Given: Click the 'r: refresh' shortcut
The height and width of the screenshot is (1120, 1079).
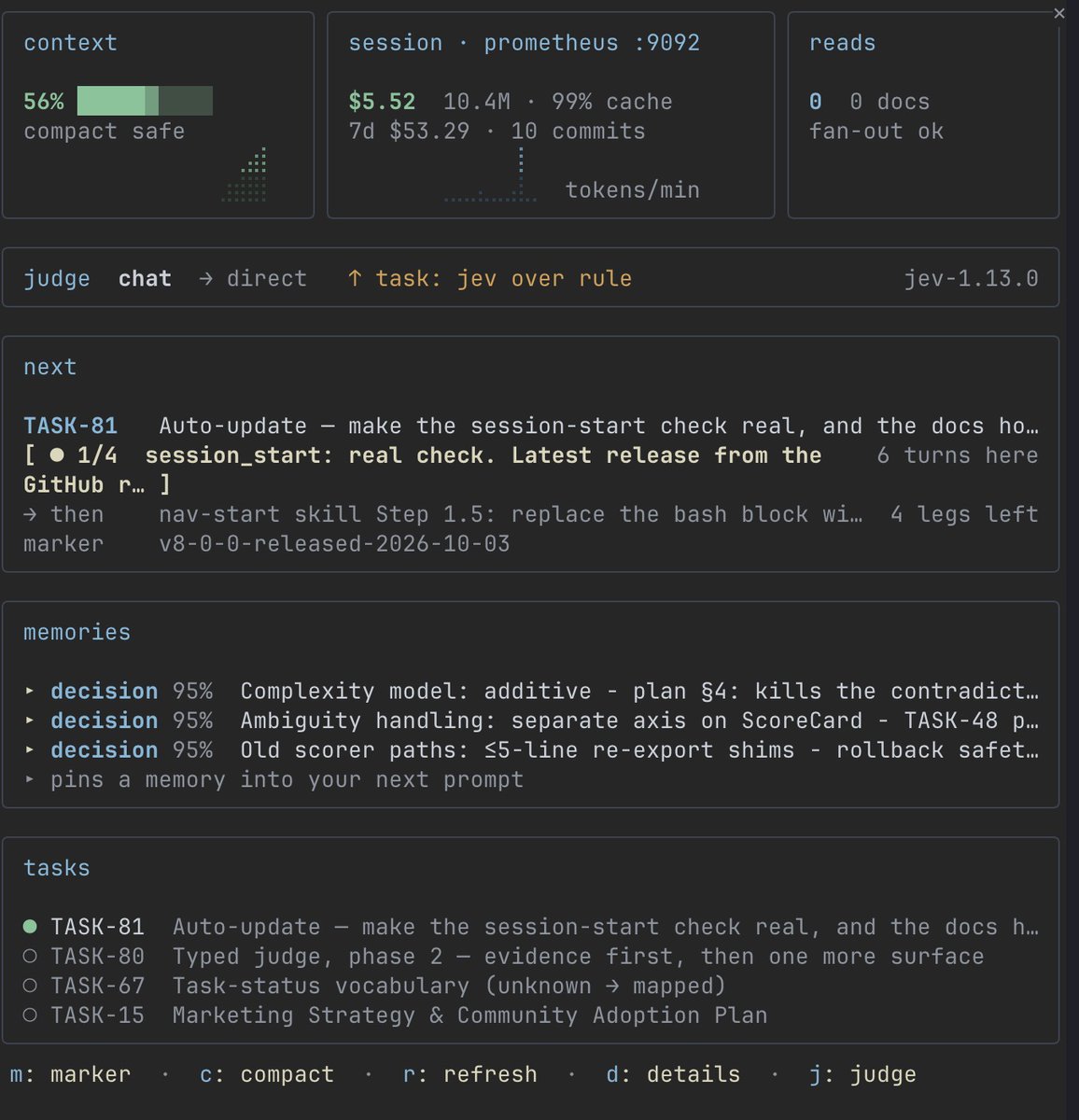Looking at the screenshot, I should (469, 1075).
